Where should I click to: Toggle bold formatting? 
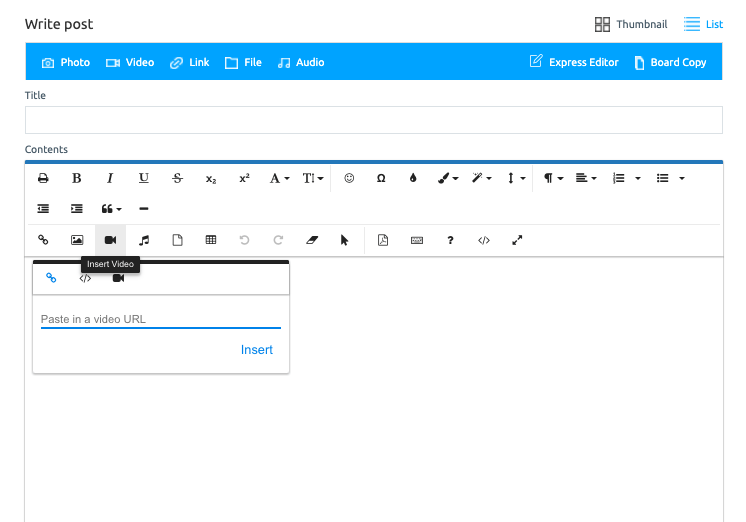point(77,178)
